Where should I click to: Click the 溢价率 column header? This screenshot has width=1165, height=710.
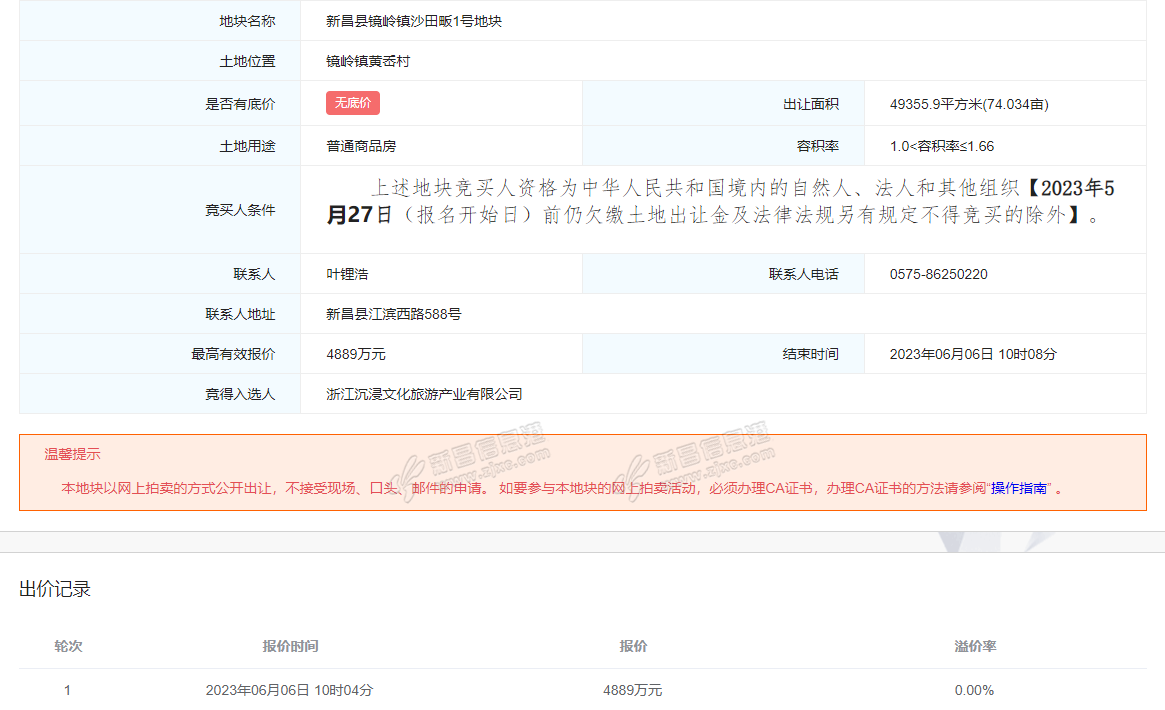click(975, 646)
